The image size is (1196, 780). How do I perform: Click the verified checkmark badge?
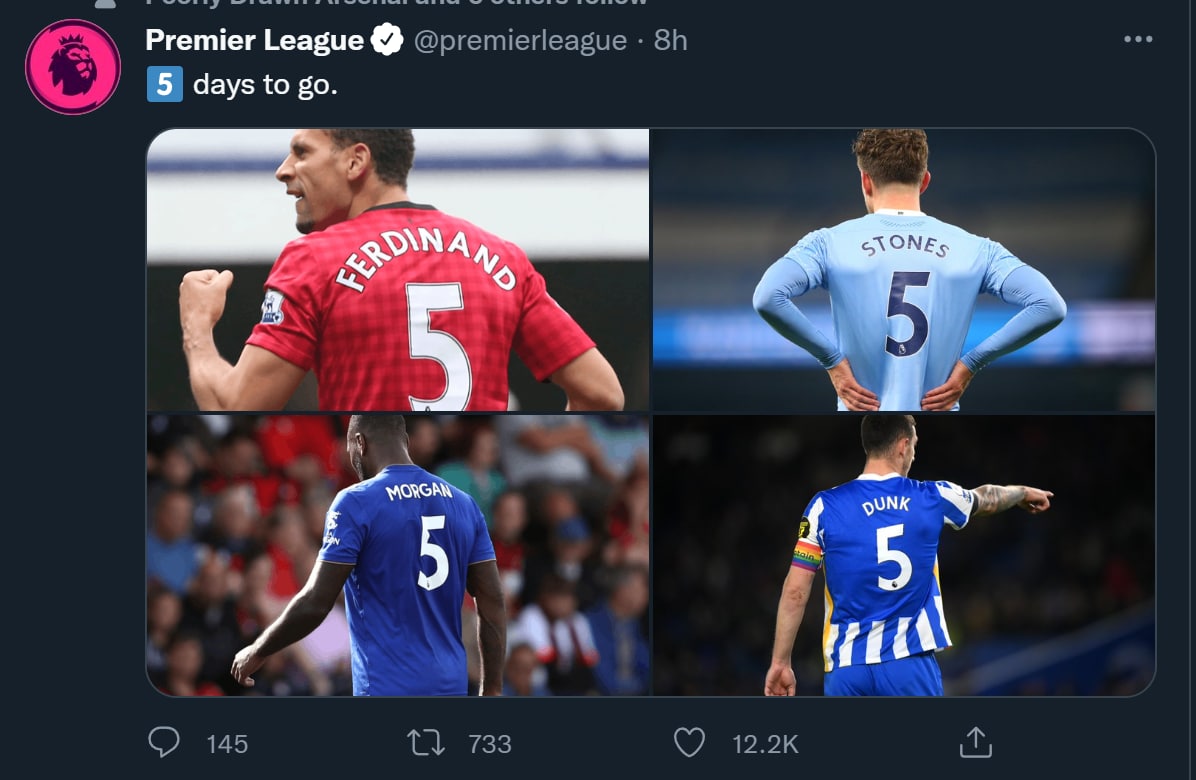(x=388, y=40)
